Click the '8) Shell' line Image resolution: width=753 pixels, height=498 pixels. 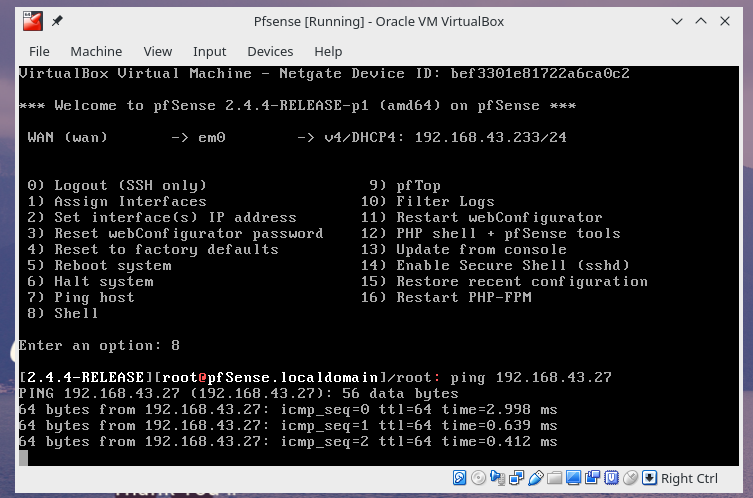tap(63, 313)
